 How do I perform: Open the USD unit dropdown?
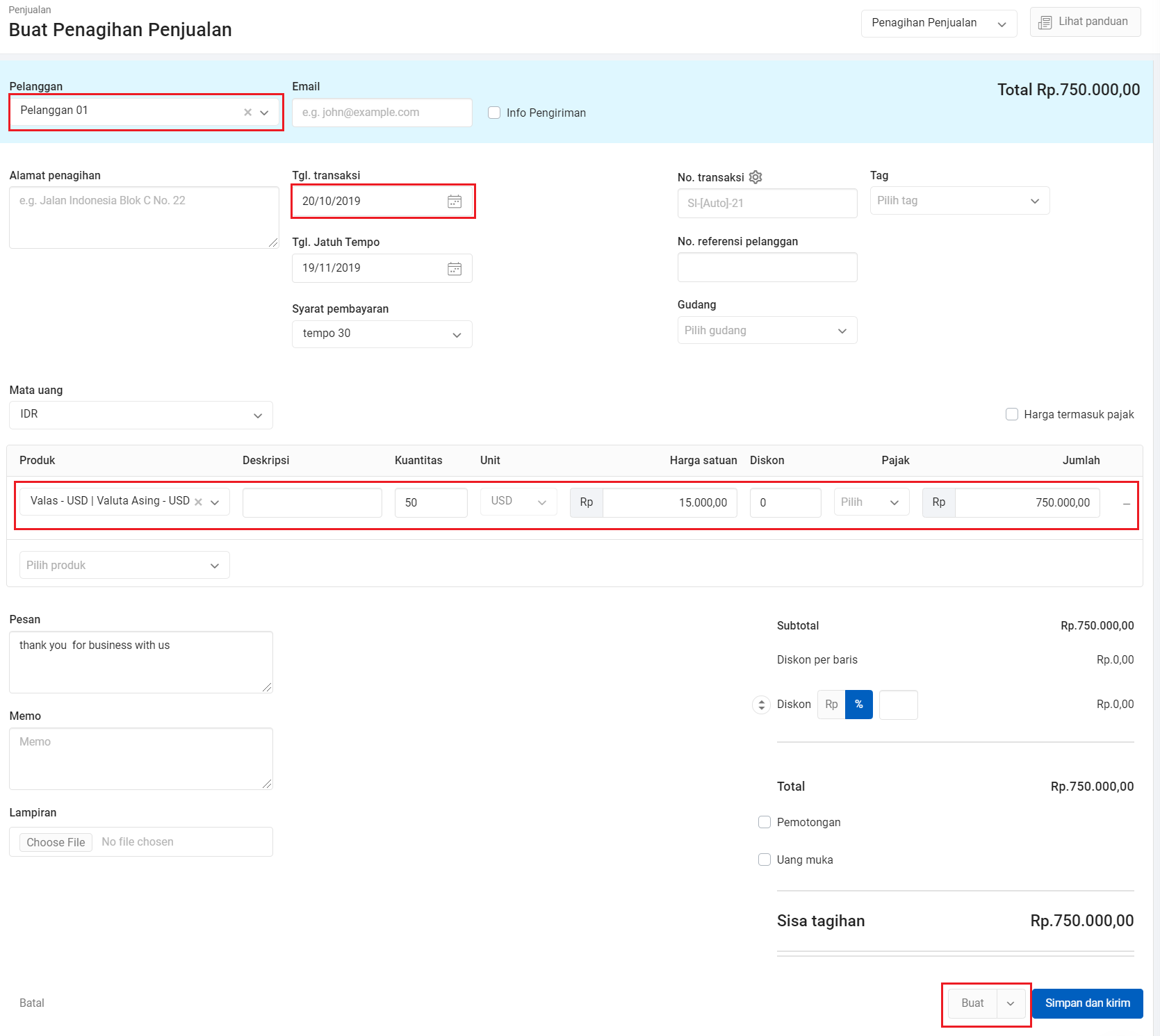coord(518,502)
